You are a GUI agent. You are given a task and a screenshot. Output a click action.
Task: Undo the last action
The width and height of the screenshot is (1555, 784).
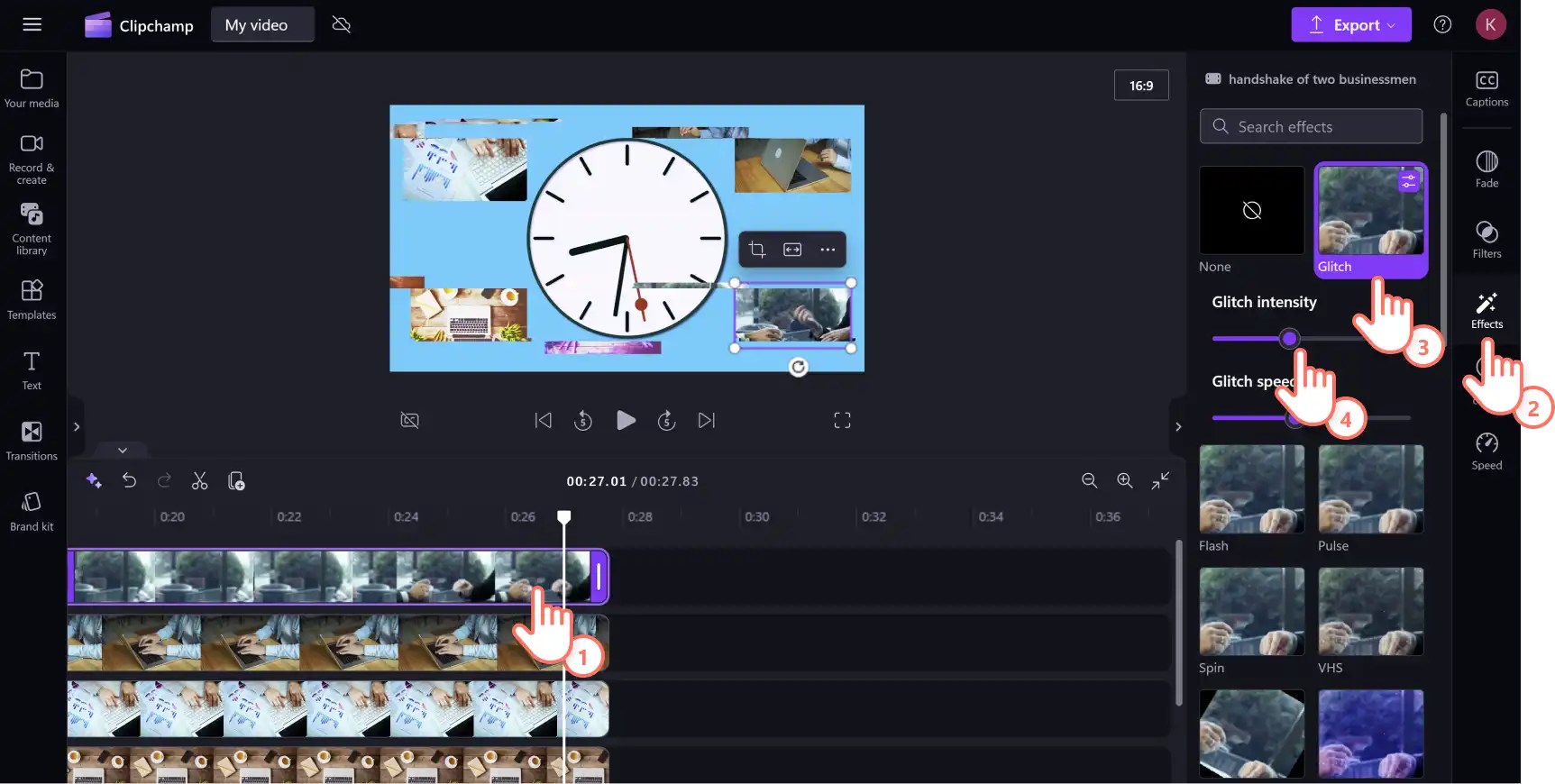(x=129, y=481)
